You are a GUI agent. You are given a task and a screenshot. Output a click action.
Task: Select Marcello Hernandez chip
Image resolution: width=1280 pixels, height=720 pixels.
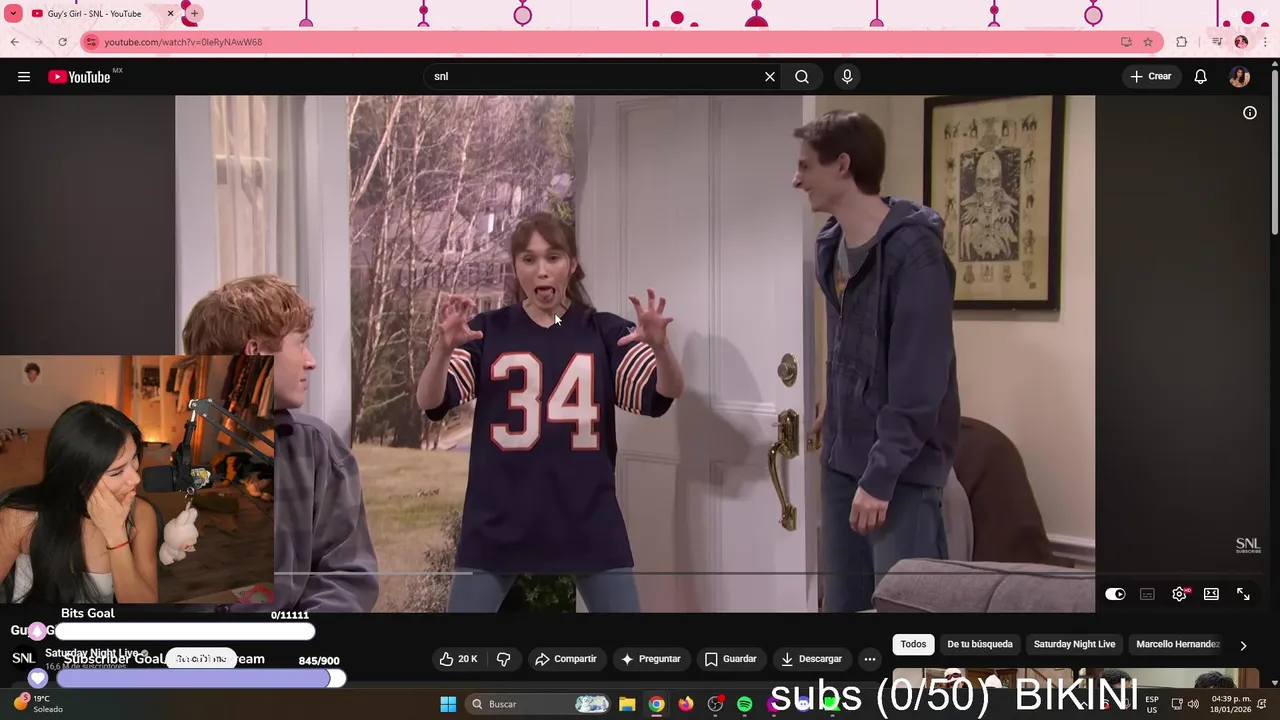[x=1178, y=644]
